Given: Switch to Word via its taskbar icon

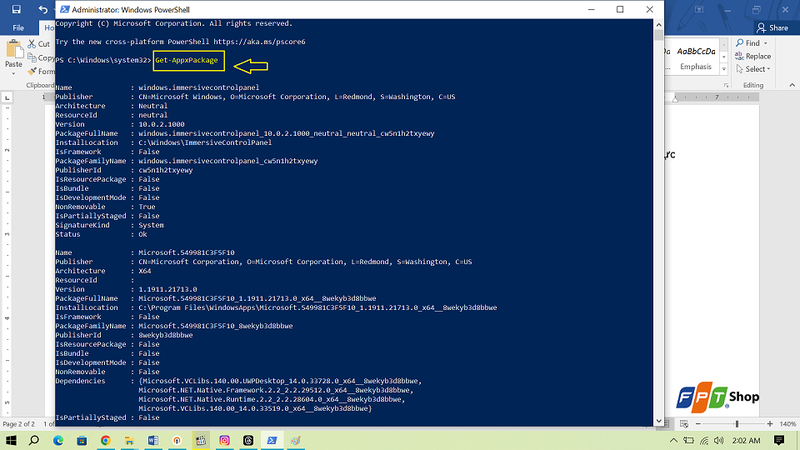Looking at the screenshot, I should coord(153,440).
